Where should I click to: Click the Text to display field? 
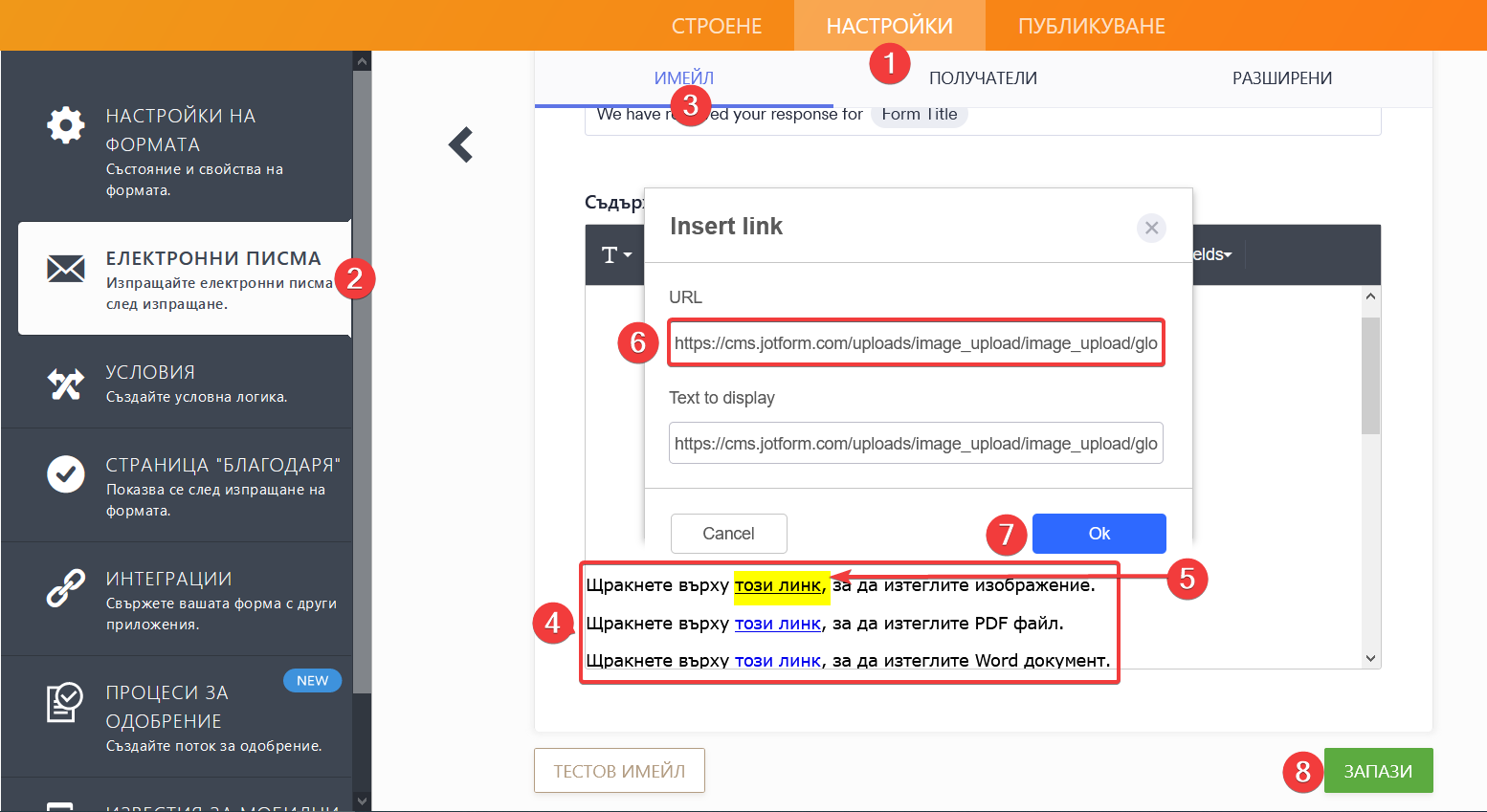[915, 444]
